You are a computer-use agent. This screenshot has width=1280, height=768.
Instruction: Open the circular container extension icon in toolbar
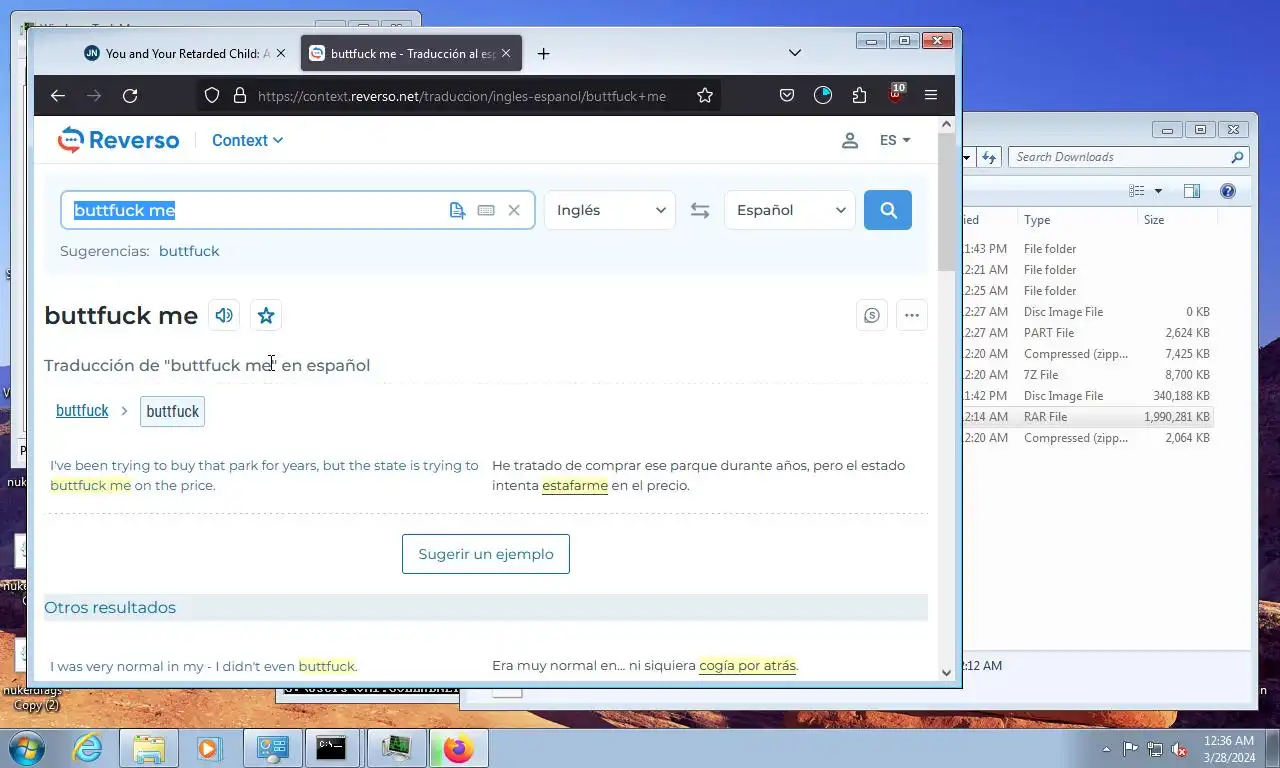pyautogui.click(x=823, y=96)
